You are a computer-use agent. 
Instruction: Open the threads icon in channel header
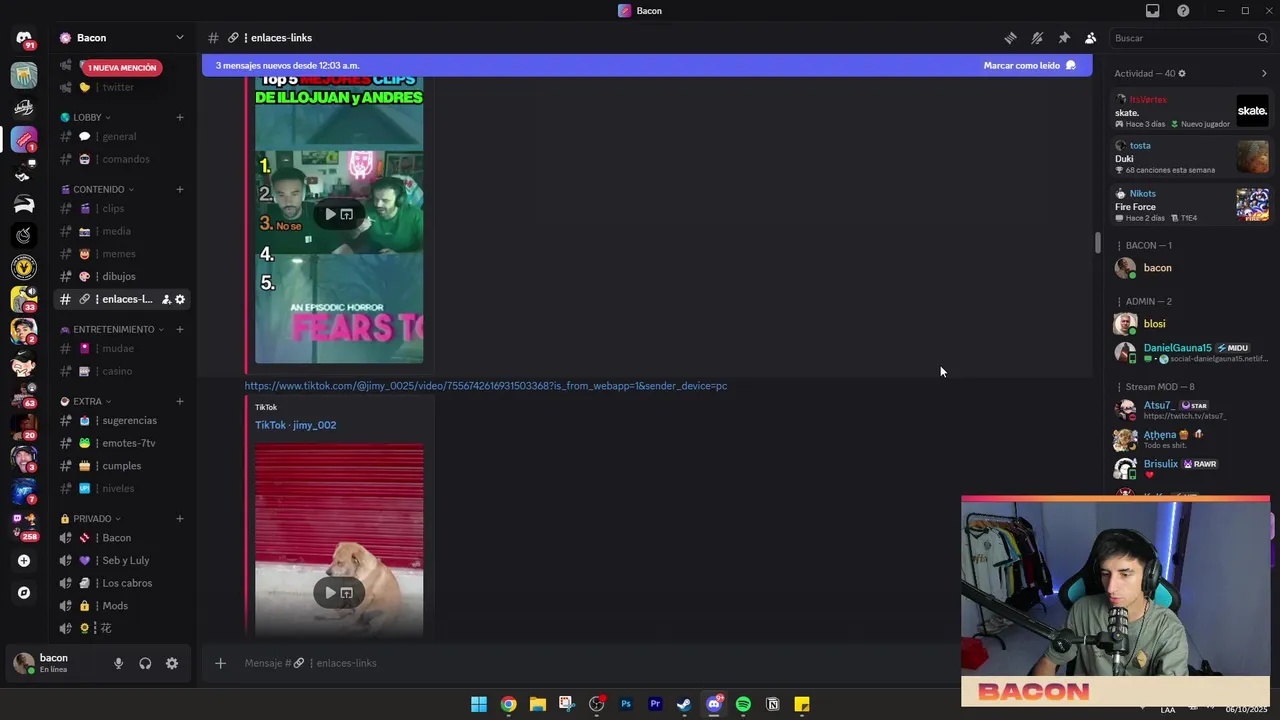pos(1010,38)
